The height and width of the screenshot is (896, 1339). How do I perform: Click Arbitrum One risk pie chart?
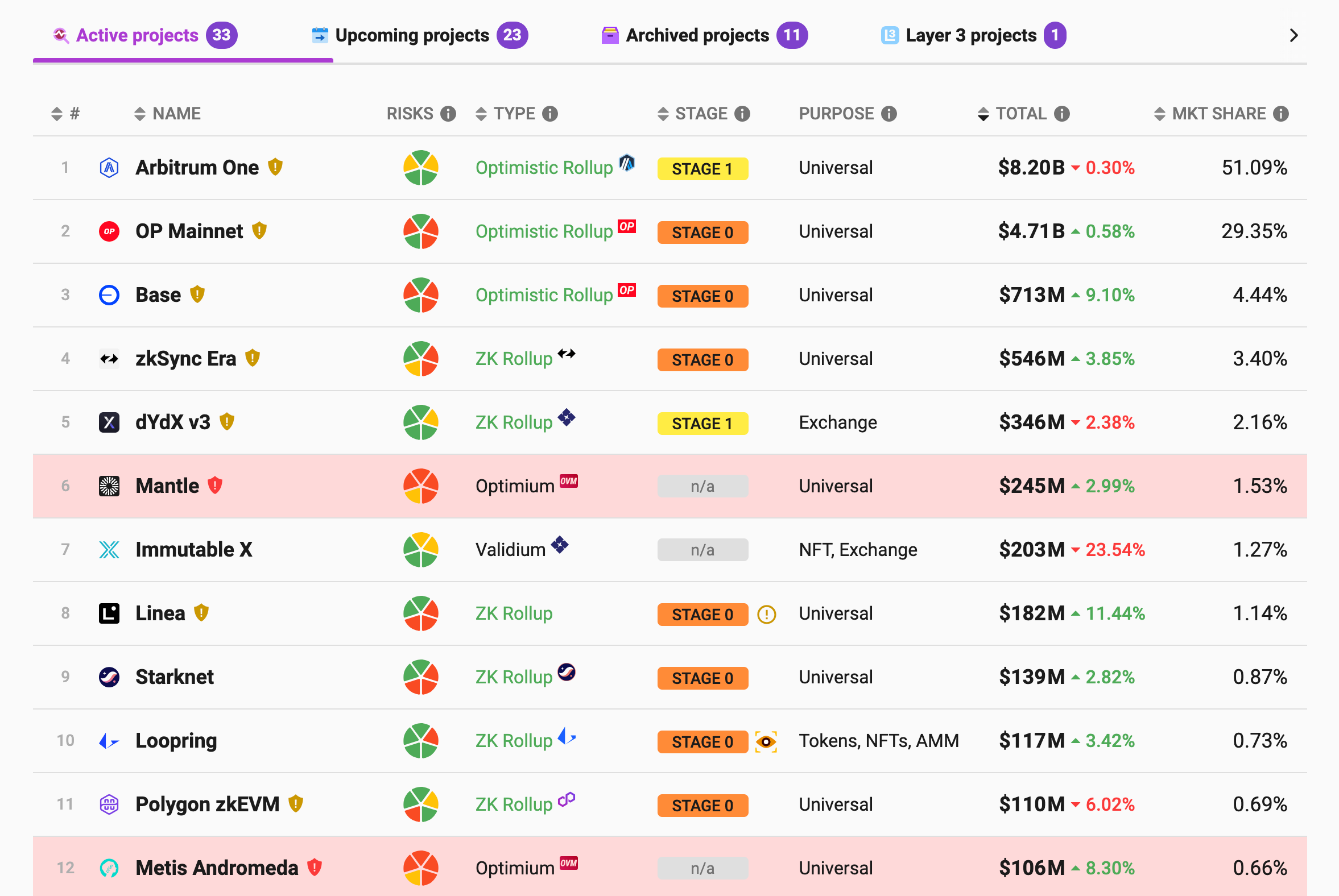click(421, 167)
